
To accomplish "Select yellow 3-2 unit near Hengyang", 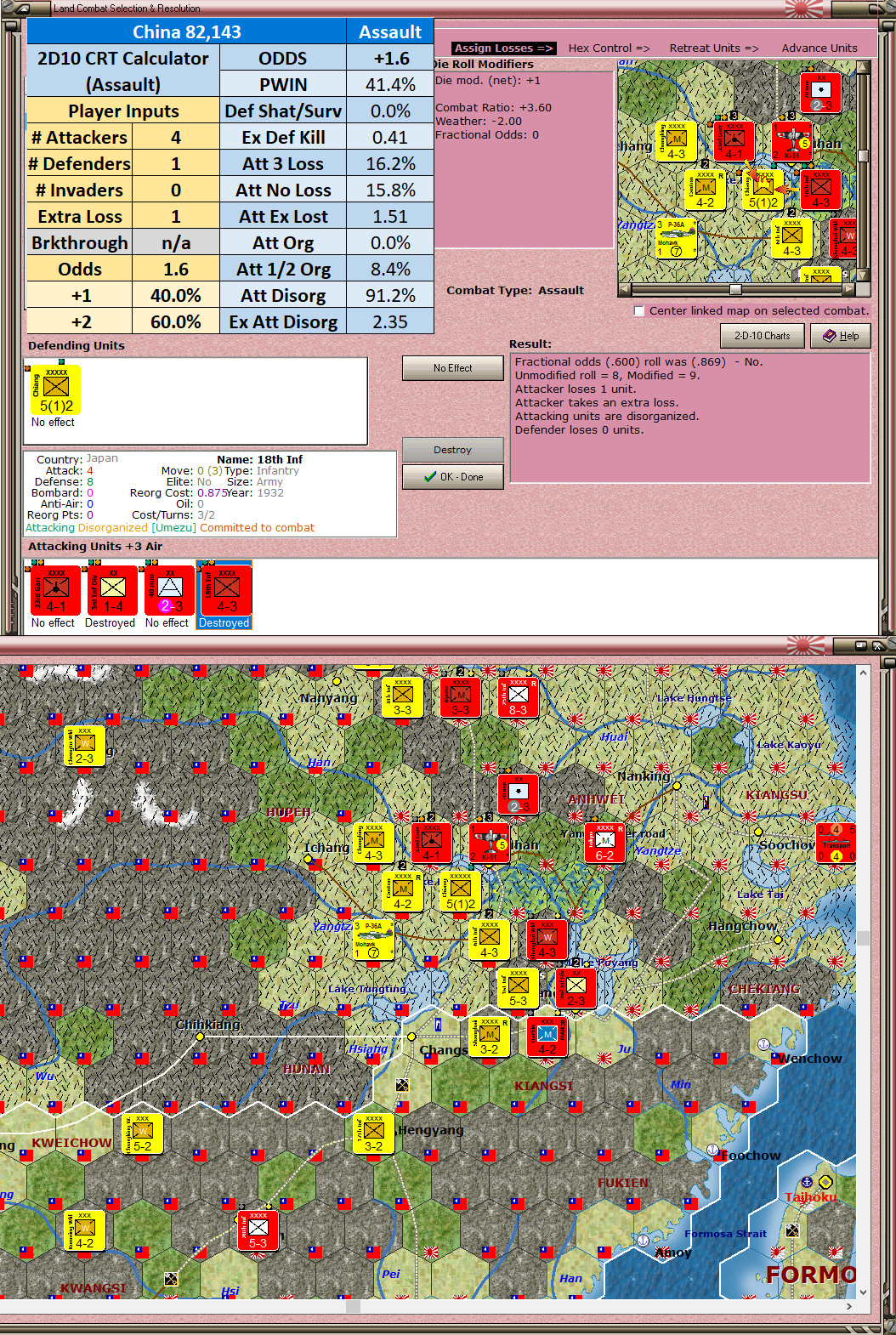I will tap(373, 1133).
